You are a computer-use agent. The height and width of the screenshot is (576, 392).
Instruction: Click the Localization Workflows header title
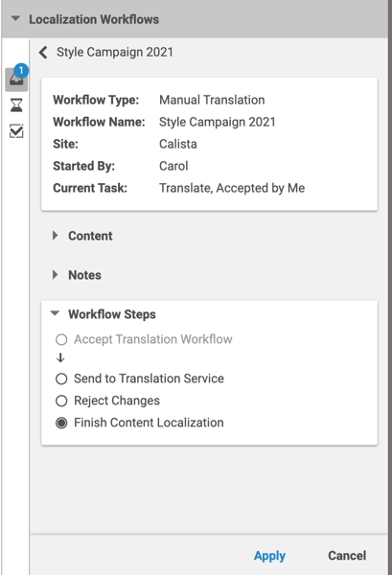coord(94,19)
